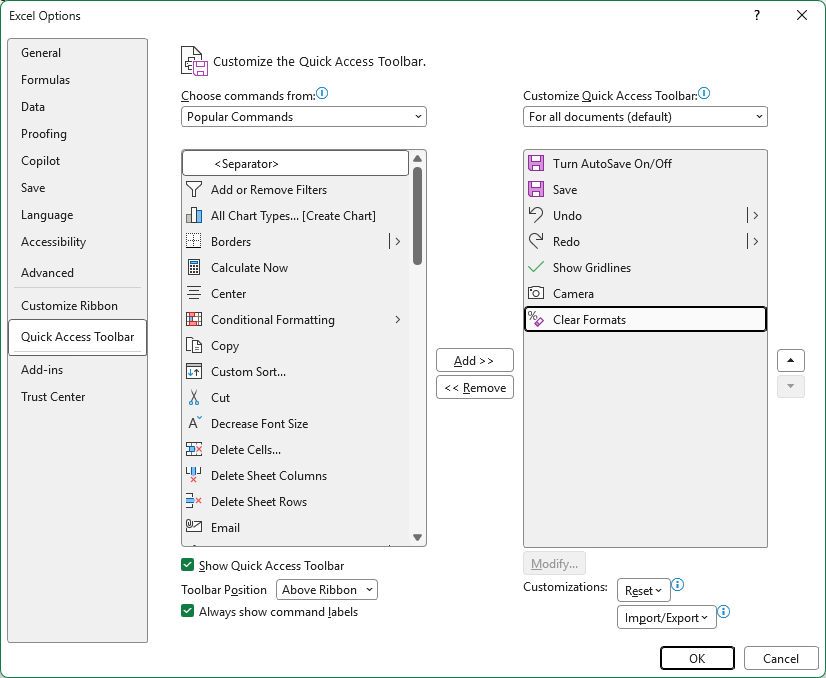This screenshot has width=826, height=678.
Task: Open the Language options category
Action: (77, 215)
